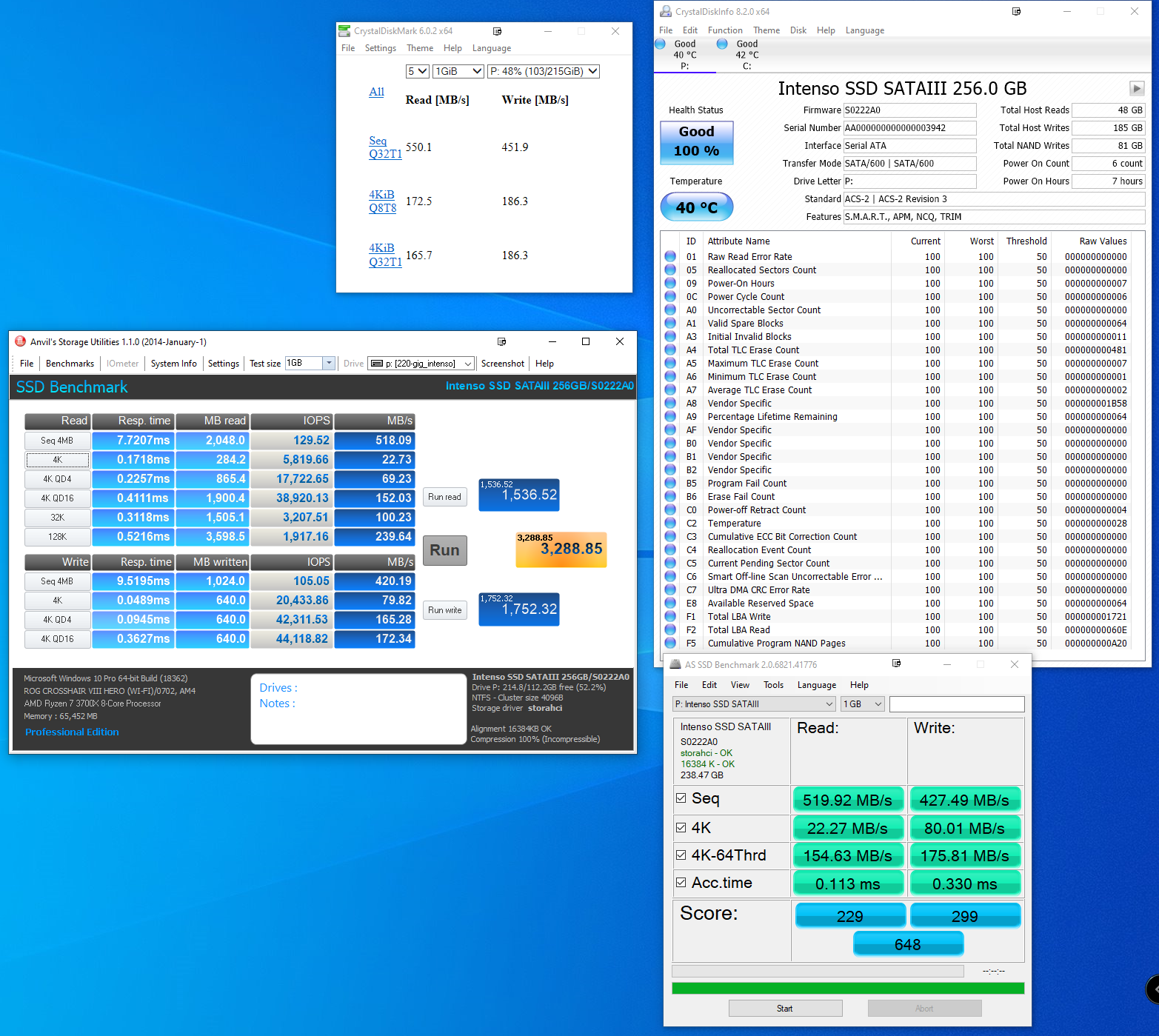Click Anvil's Storage Utilities app icon
1159x1036 pixels.
pyautogui.click(x=20, y=341)
